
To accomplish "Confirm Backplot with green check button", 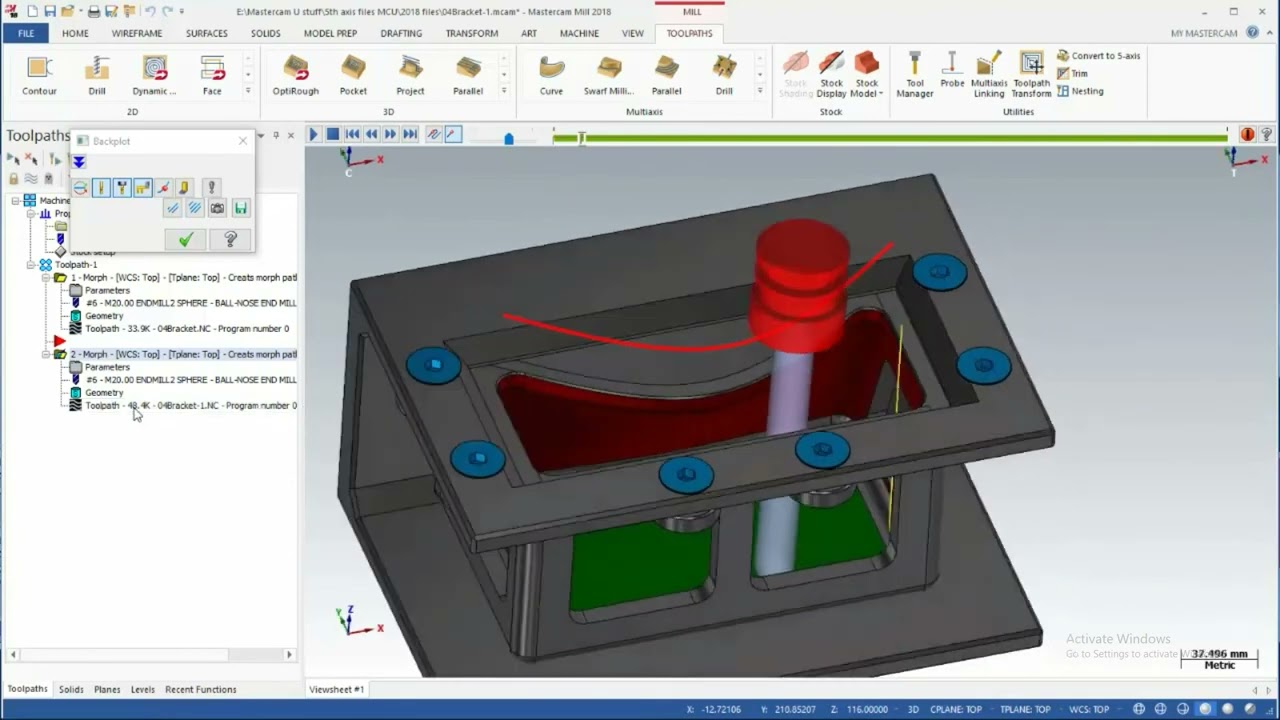I will pos(185,239).
